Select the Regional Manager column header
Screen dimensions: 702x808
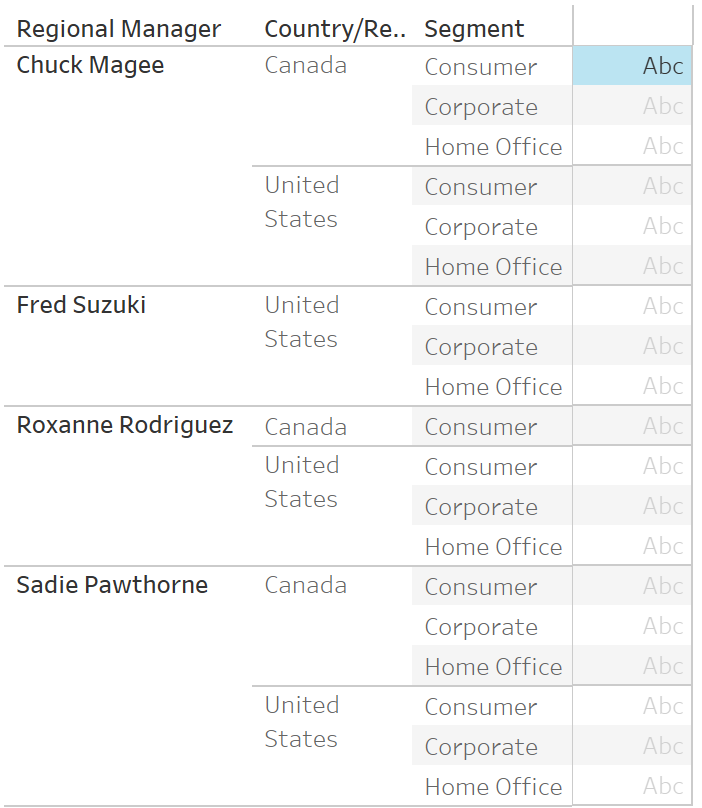pos(119,29)
